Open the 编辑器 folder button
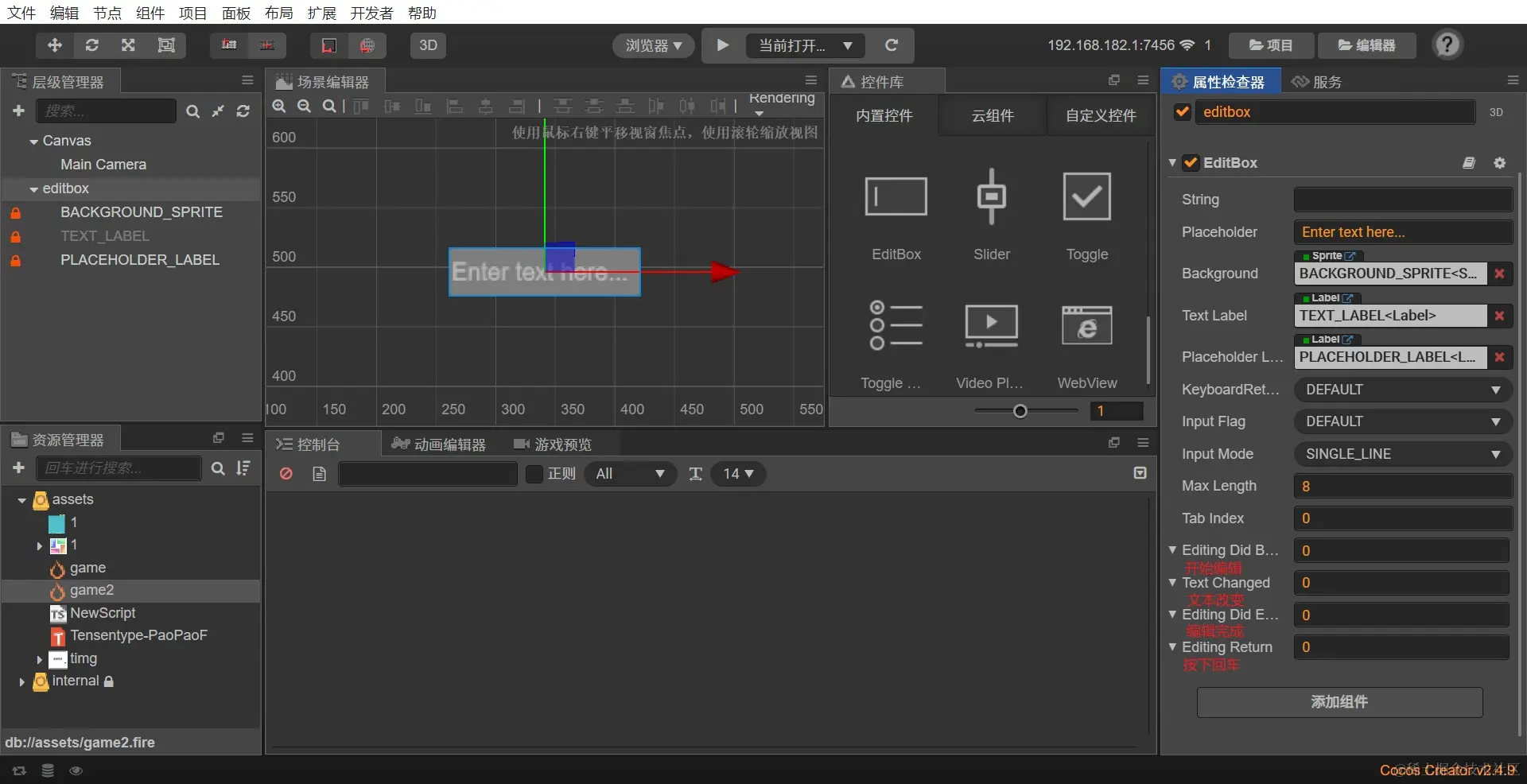This screenshot has height=784, width=1527. [x=1367, y=45]
